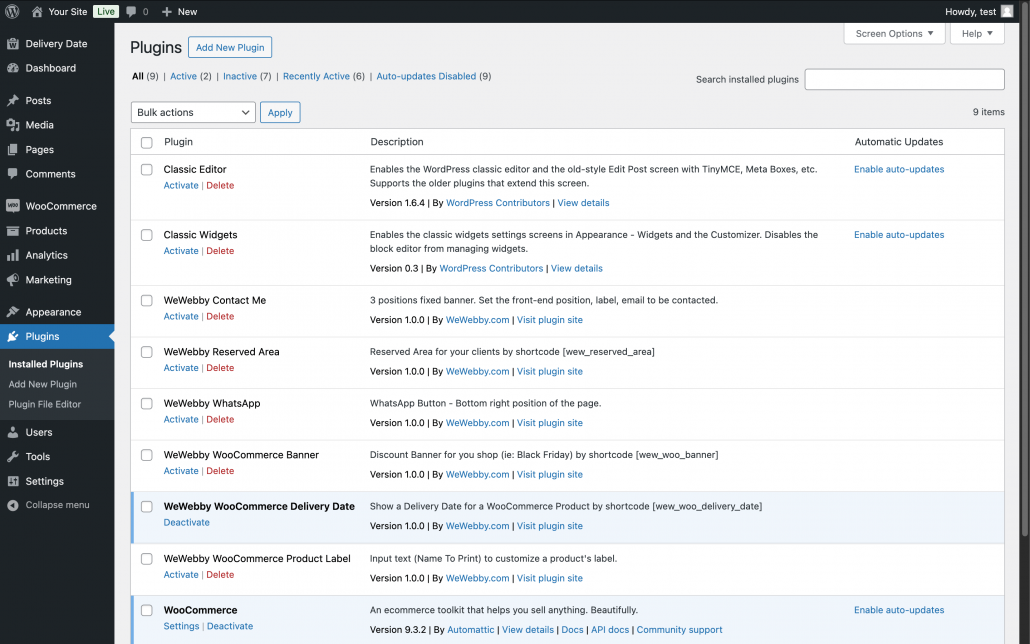Image resolution: width=1030 pixels, height=644 pixels.
Task: Click the Add New Plugin button
Action: [230, 48]
